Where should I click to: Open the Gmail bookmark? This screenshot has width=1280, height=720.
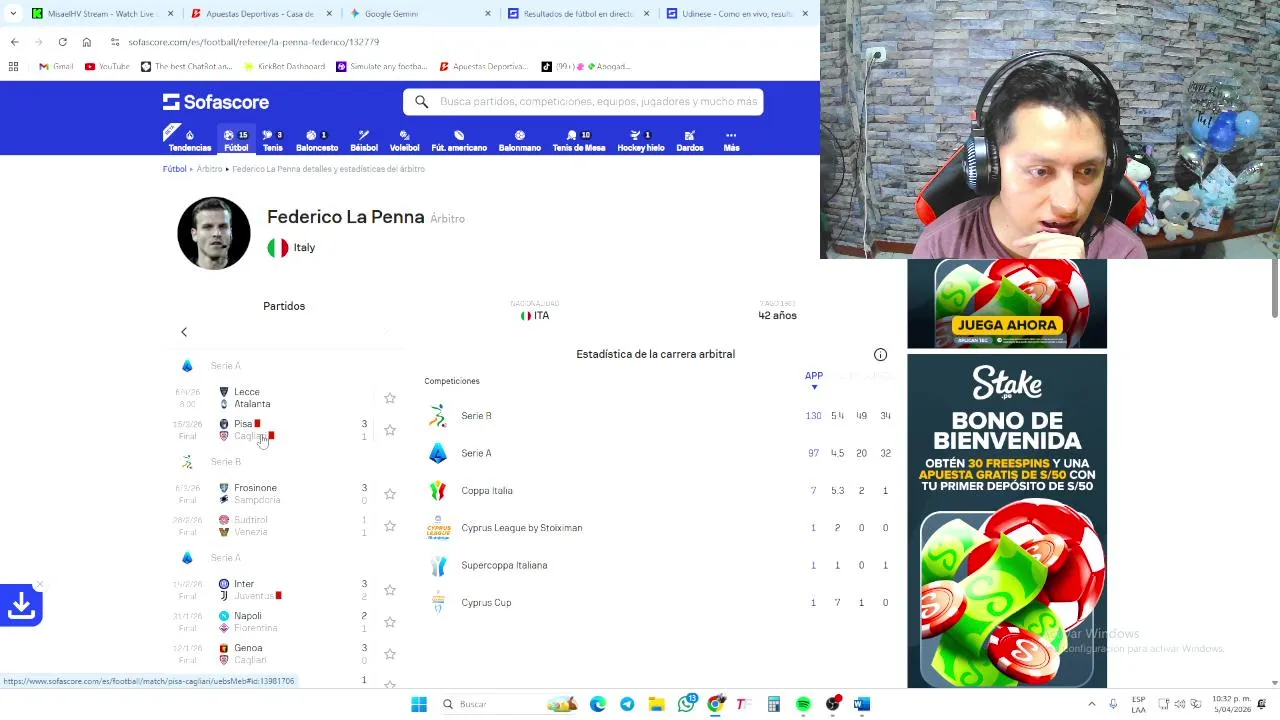(x=56, y=67)
